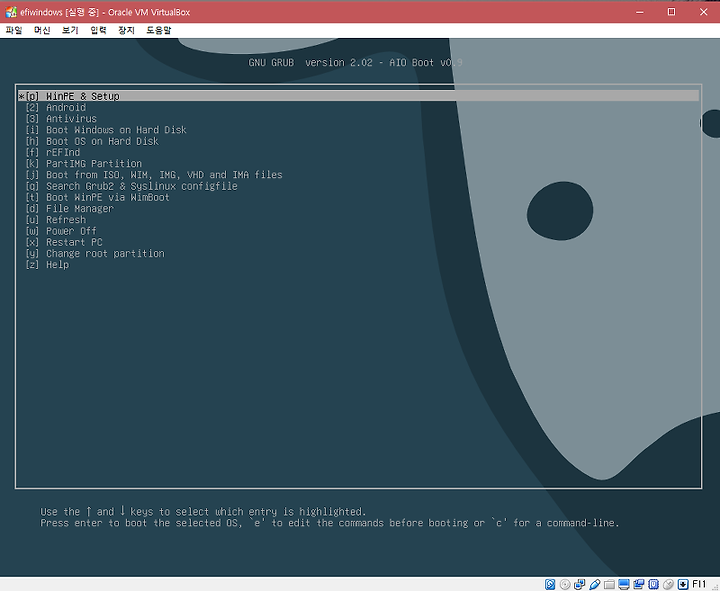720x591 pixels.
Task: Close the VirtualBox window
Action: (703, 12)
